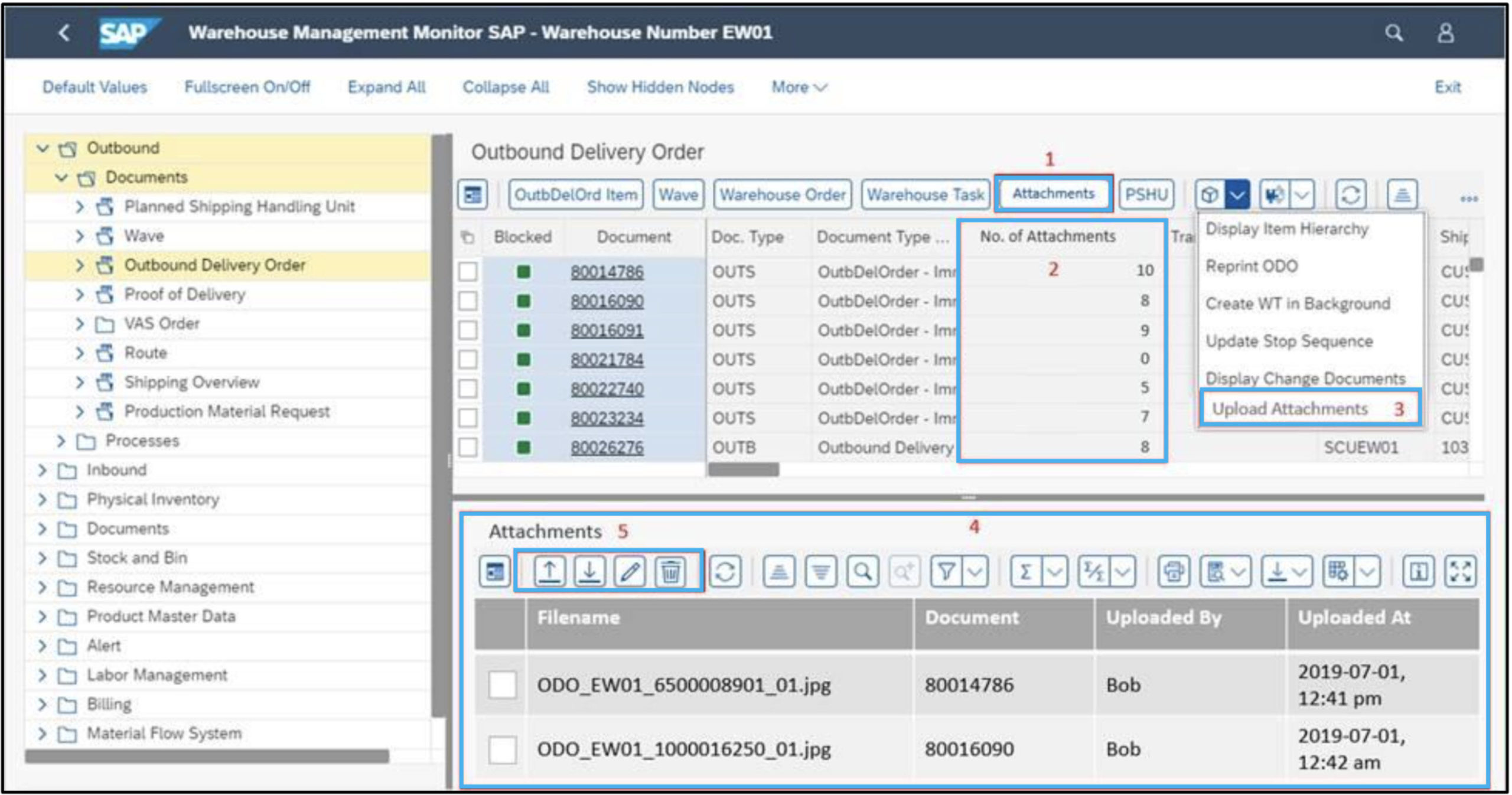This screenshot has width=1512, height=795.
Task: Click the Attachments button in toolbar
Action: 1053,193
